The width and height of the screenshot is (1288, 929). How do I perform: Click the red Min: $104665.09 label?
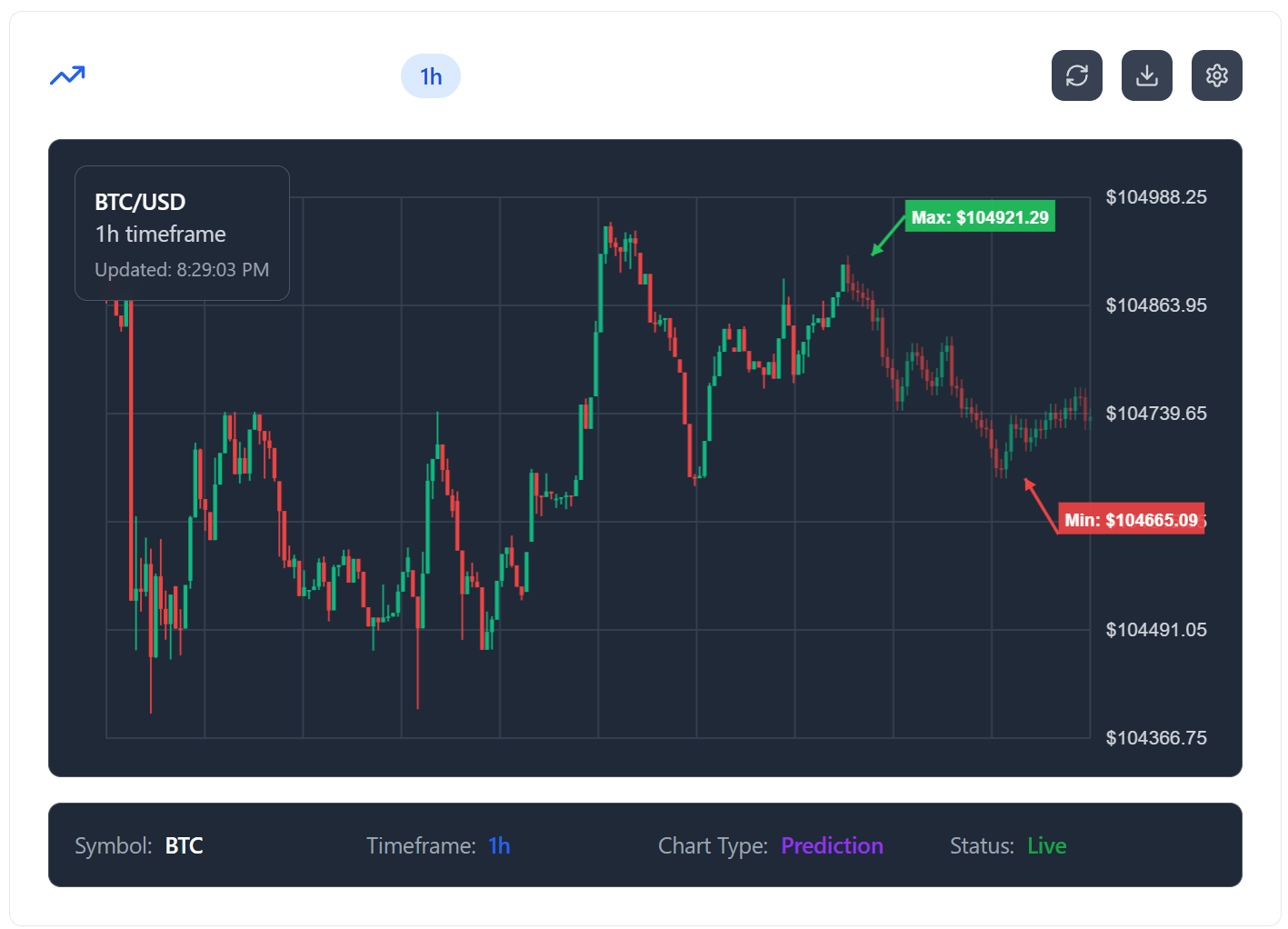(1131, 520)
